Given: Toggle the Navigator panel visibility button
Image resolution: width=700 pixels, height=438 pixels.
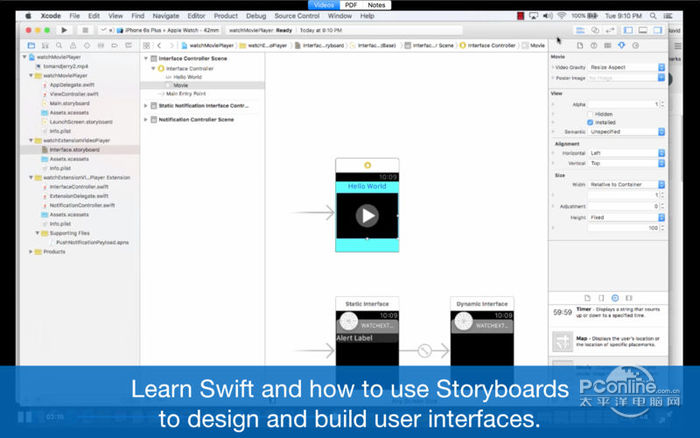Looking at the screenshot, I should [628, 30].
